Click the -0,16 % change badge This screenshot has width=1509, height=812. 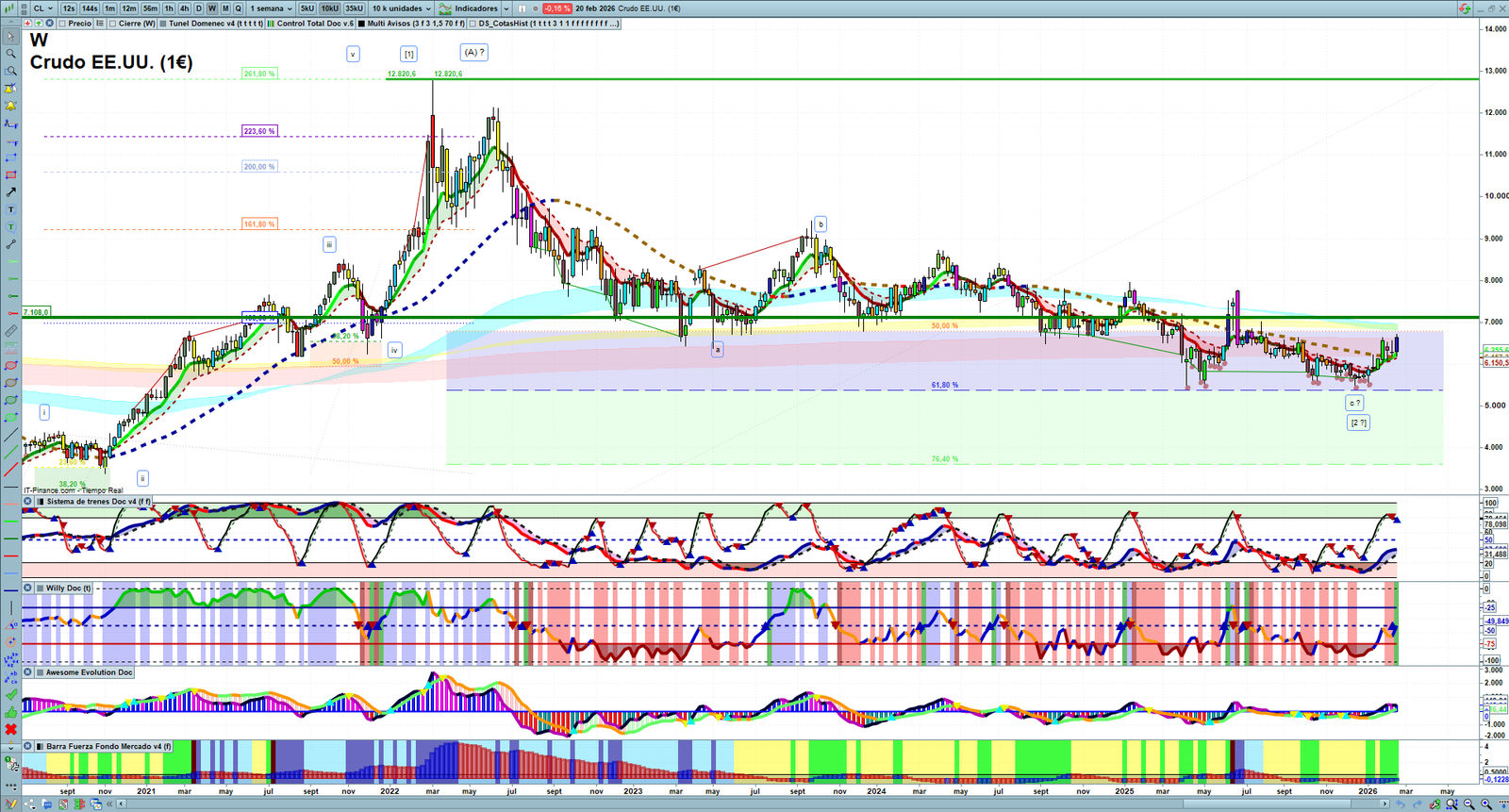tap(556, 8)
